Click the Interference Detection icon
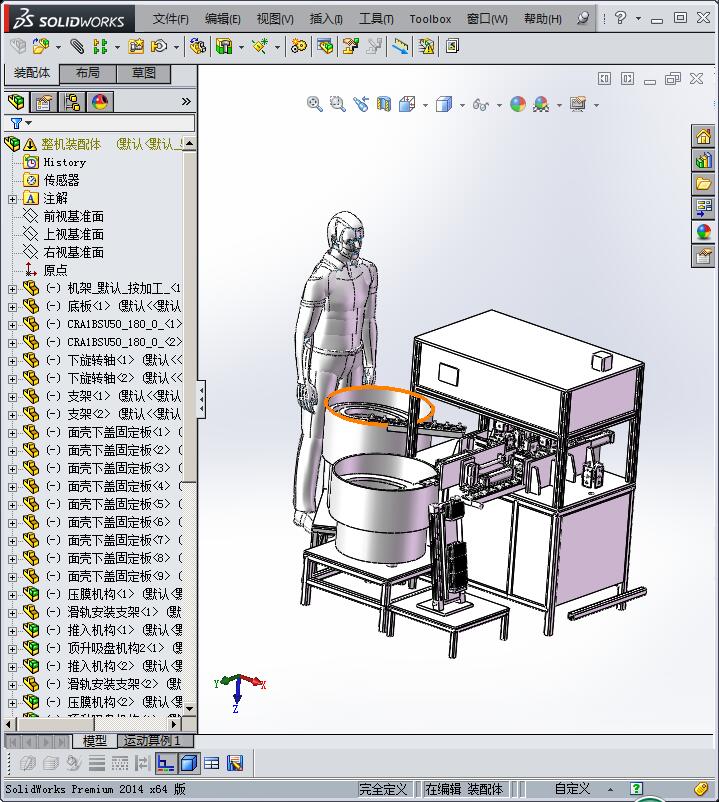Screen dimensions: 719x802 [401, 47]
